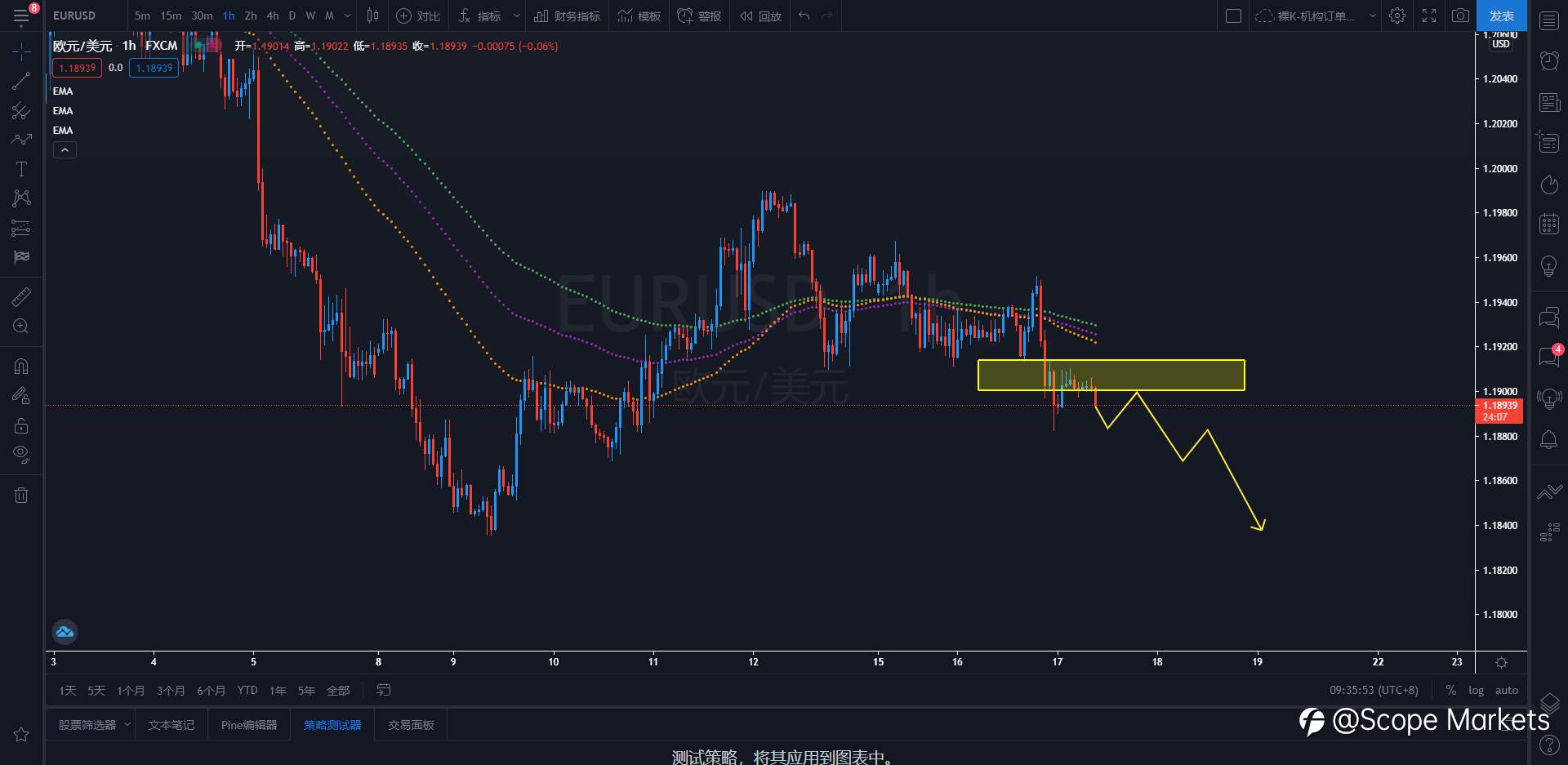The height and width of the screenshot is (765, 1568).
Task: Open the candlestick chart style selector
Action: [x=373, y=16]
